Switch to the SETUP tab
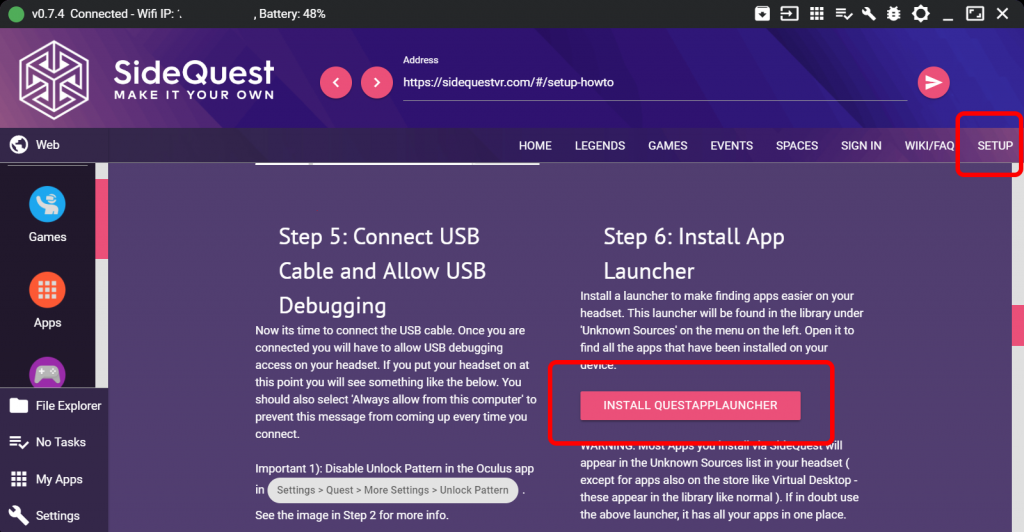This screenshot has width=1024, height=532. (x=995, y=146)
